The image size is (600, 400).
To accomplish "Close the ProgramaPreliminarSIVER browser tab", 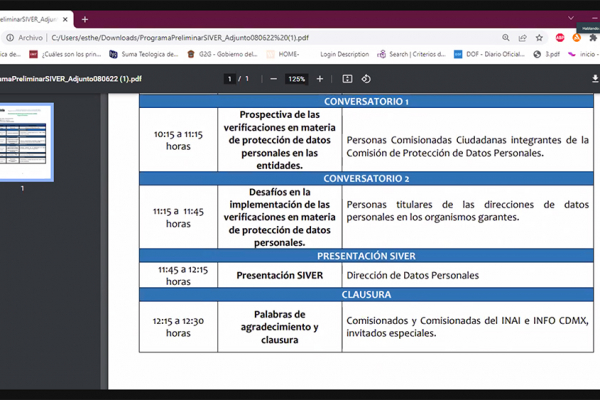I will 65,19.
